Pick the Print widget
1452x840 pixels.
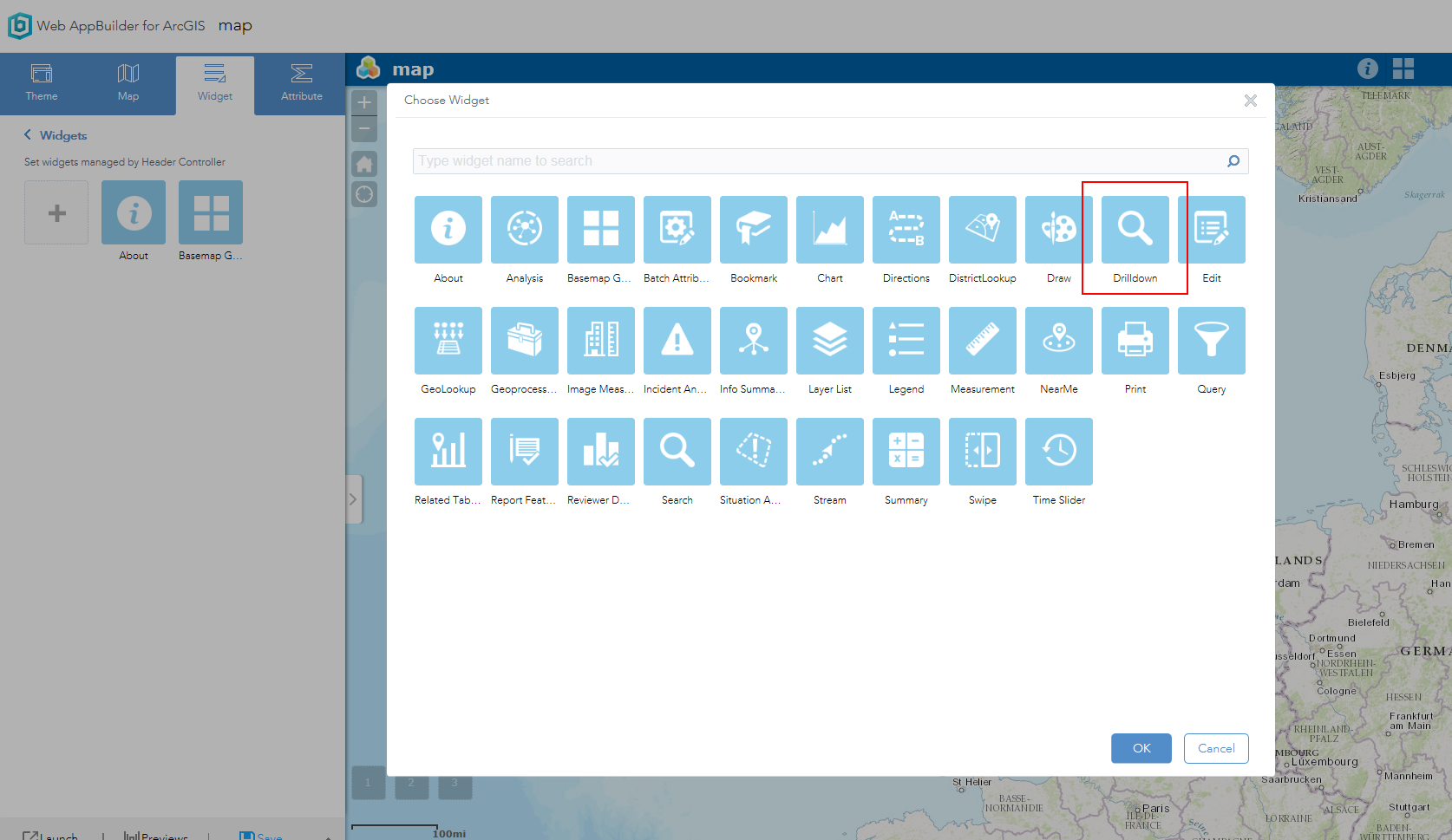point(1135,341)
